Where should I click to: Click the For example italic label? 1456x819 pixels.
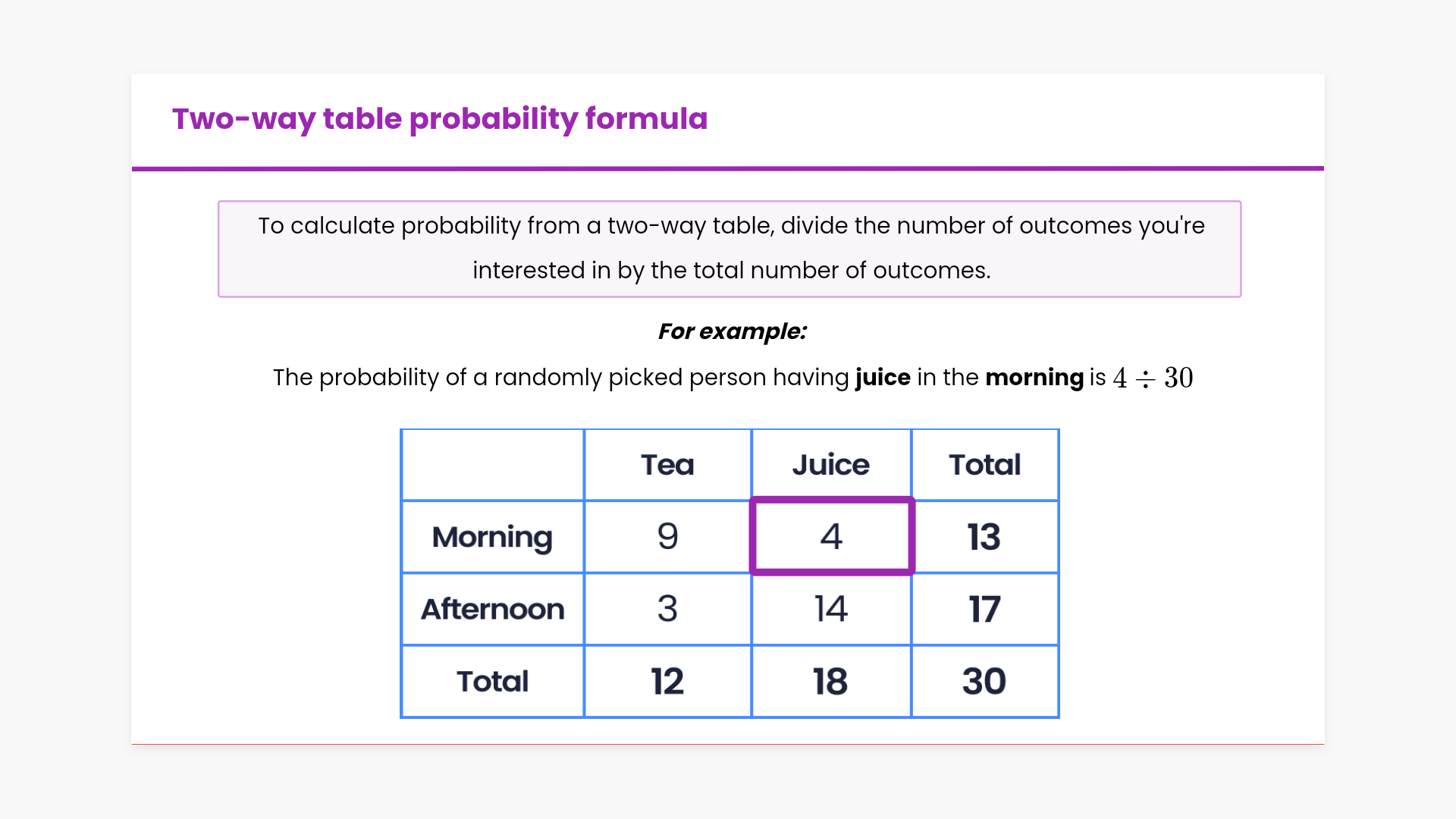[732, 331]
